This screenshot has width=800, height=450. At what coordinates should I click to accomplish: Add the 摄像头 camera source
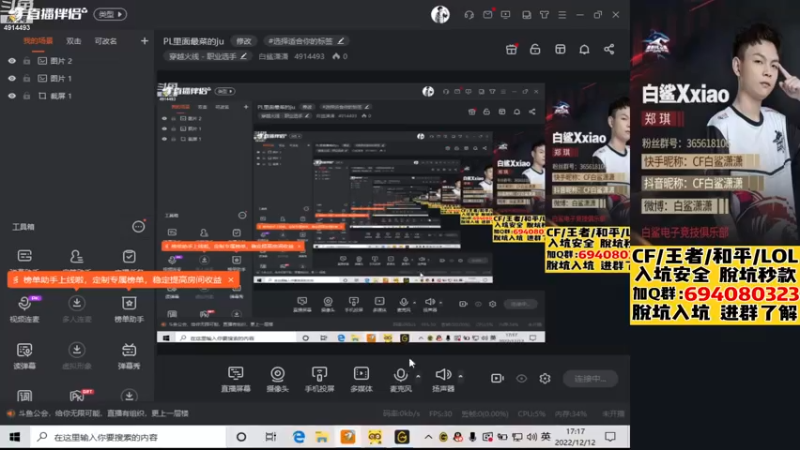pos(278,379)
